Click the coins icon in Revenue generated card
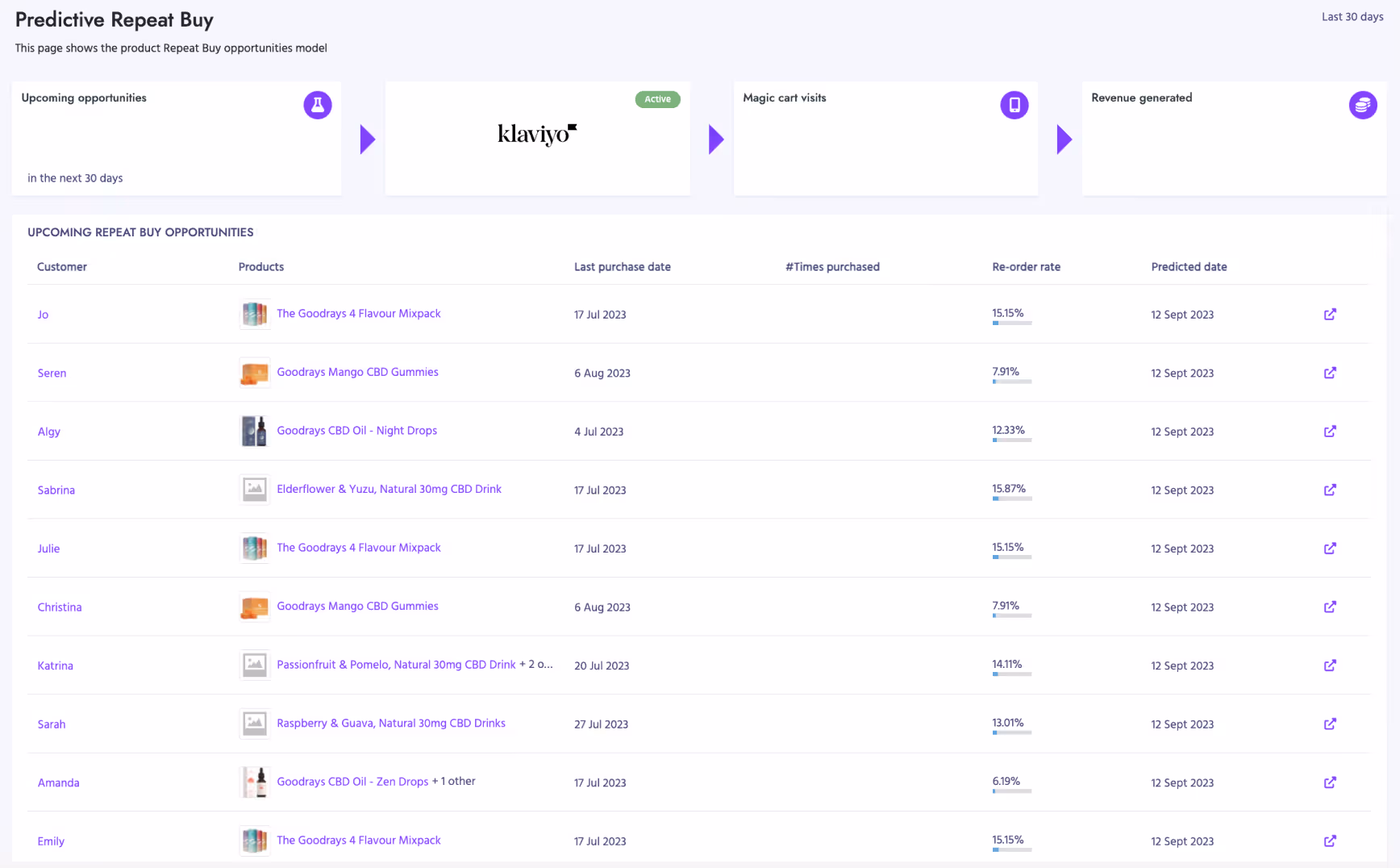The image size is (1400, 868). tap(1363, 105)
